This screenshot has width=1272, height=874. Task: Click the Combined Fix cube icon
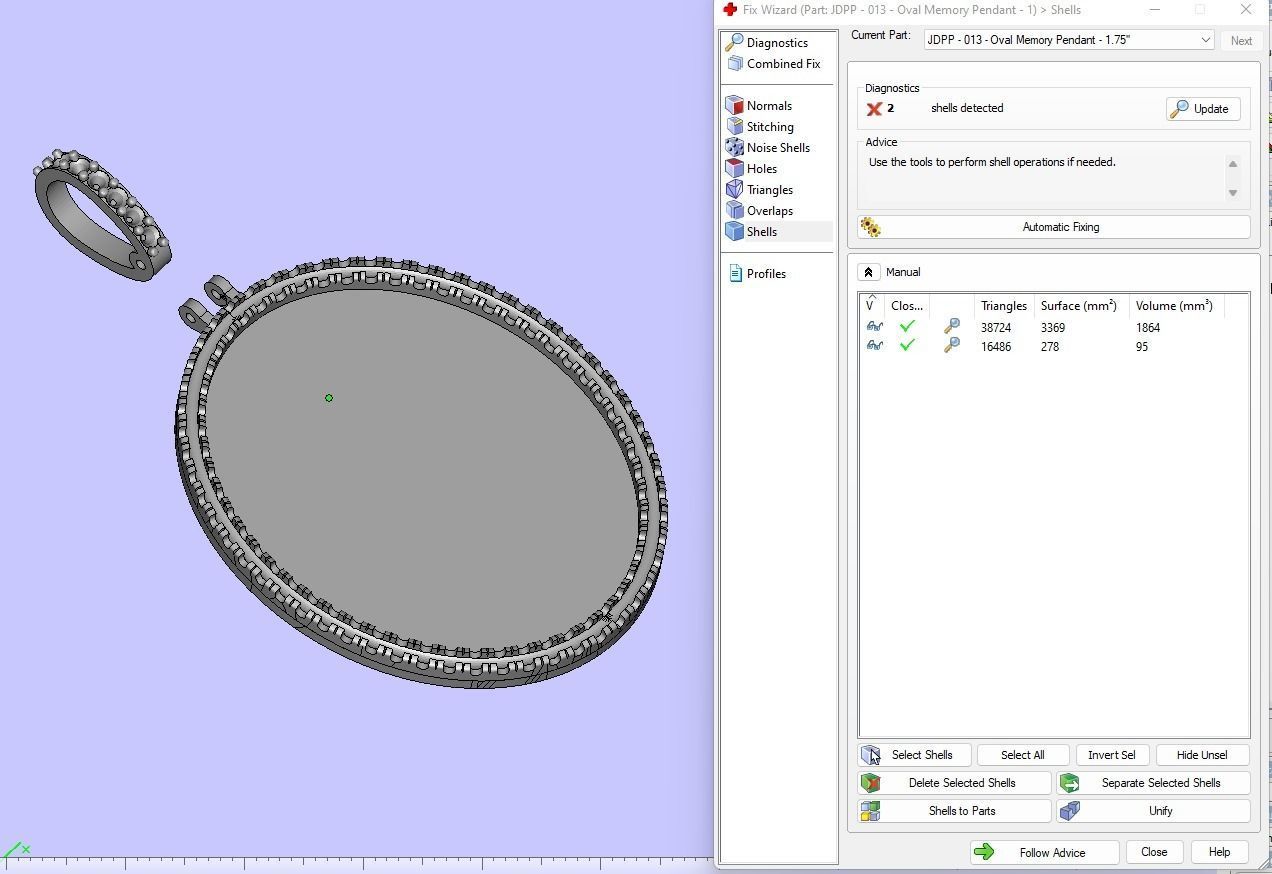click(x=735, y=64)
